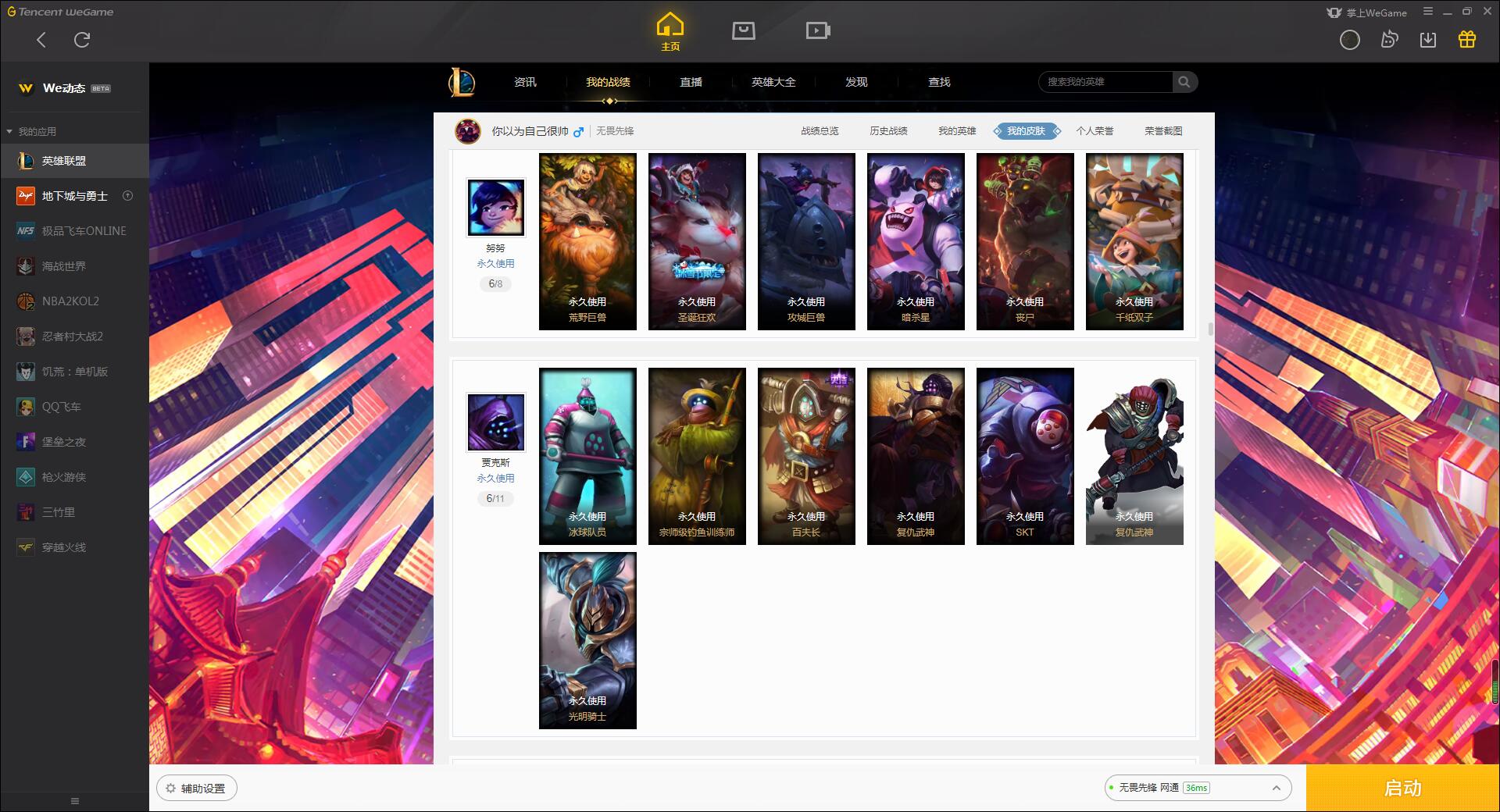Viewport: 1500px width, 812px height.
Task: Click the sidebar bottom handle icon
Action: 75,801
